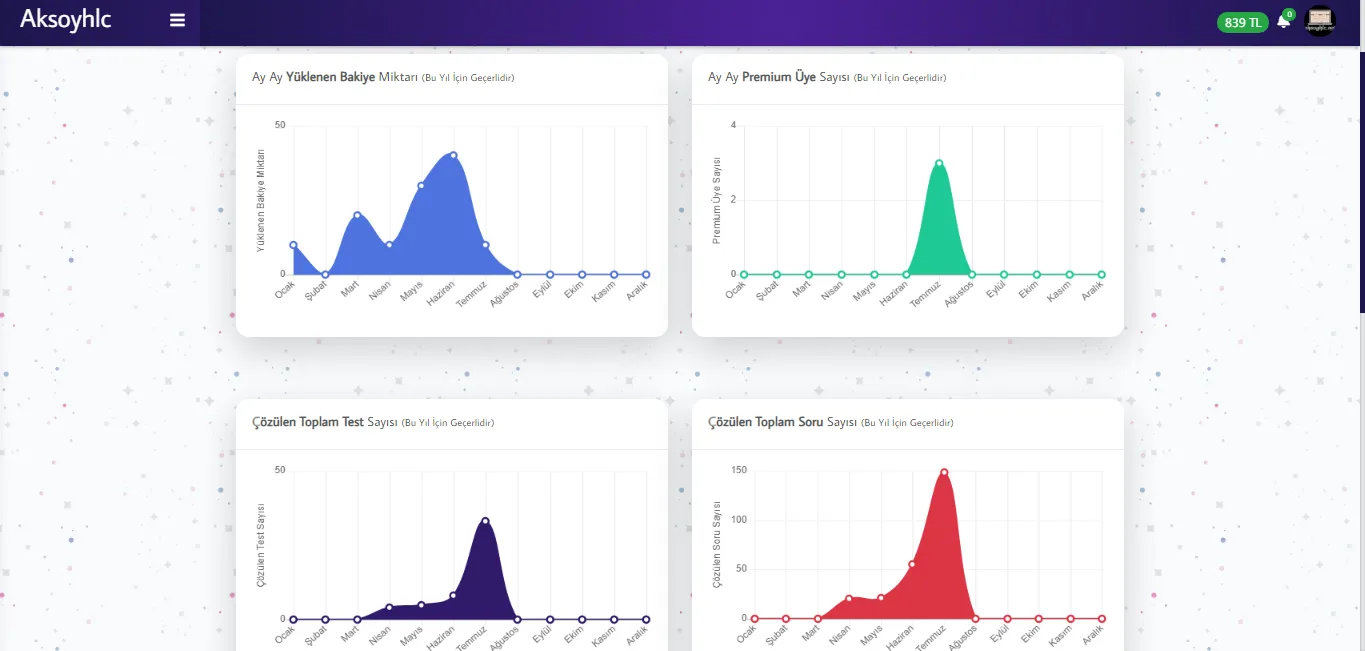Click the 'Ağustos' axis label in Çözülen Test chart
Viewport: 1365px width, 651px height.
(503, 639)
